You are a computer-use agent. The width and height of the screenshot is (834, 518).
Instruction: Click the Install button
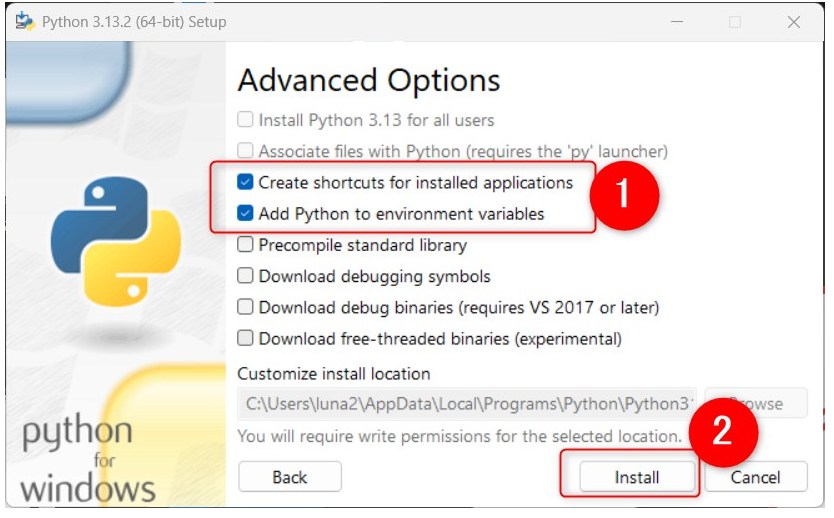click(x=637, y=477)
